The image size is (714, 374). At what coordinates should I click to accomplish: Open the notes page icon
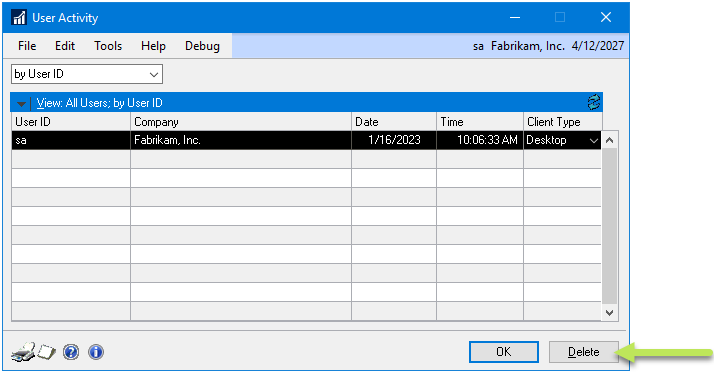pyautogui.click(x=46, y=352)
